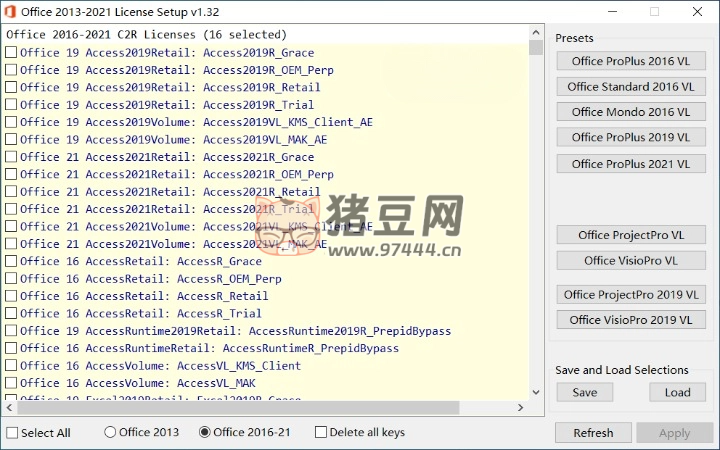Click the Office Standard 2016 VL preset
The height and width of the screenshot is (450, 720).
point(630,87)
